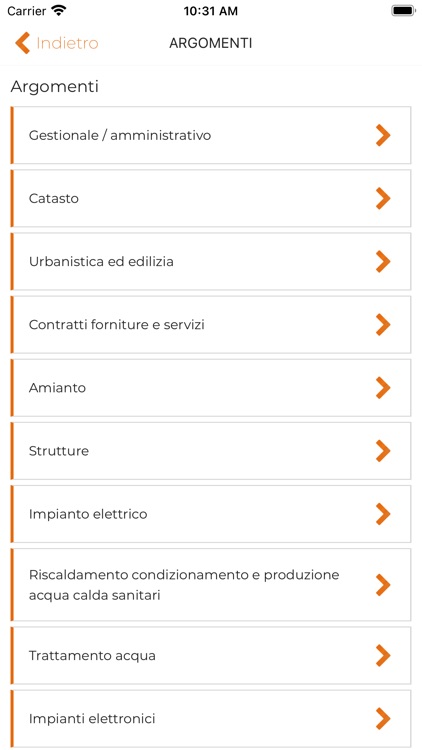
Task: Select the Catasto list item
Action: [x=211, y=199]
